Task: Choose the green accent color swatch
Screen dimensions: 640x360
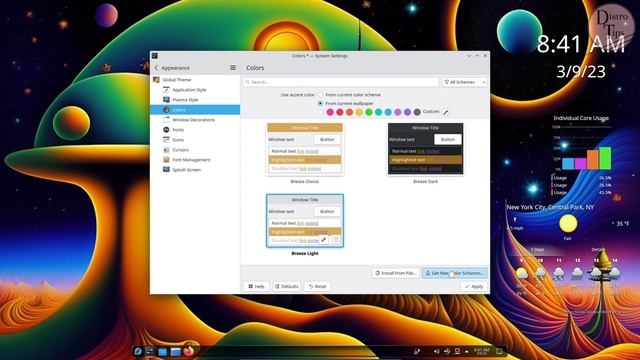Action: pyautogui.click(x=369, y=112)
